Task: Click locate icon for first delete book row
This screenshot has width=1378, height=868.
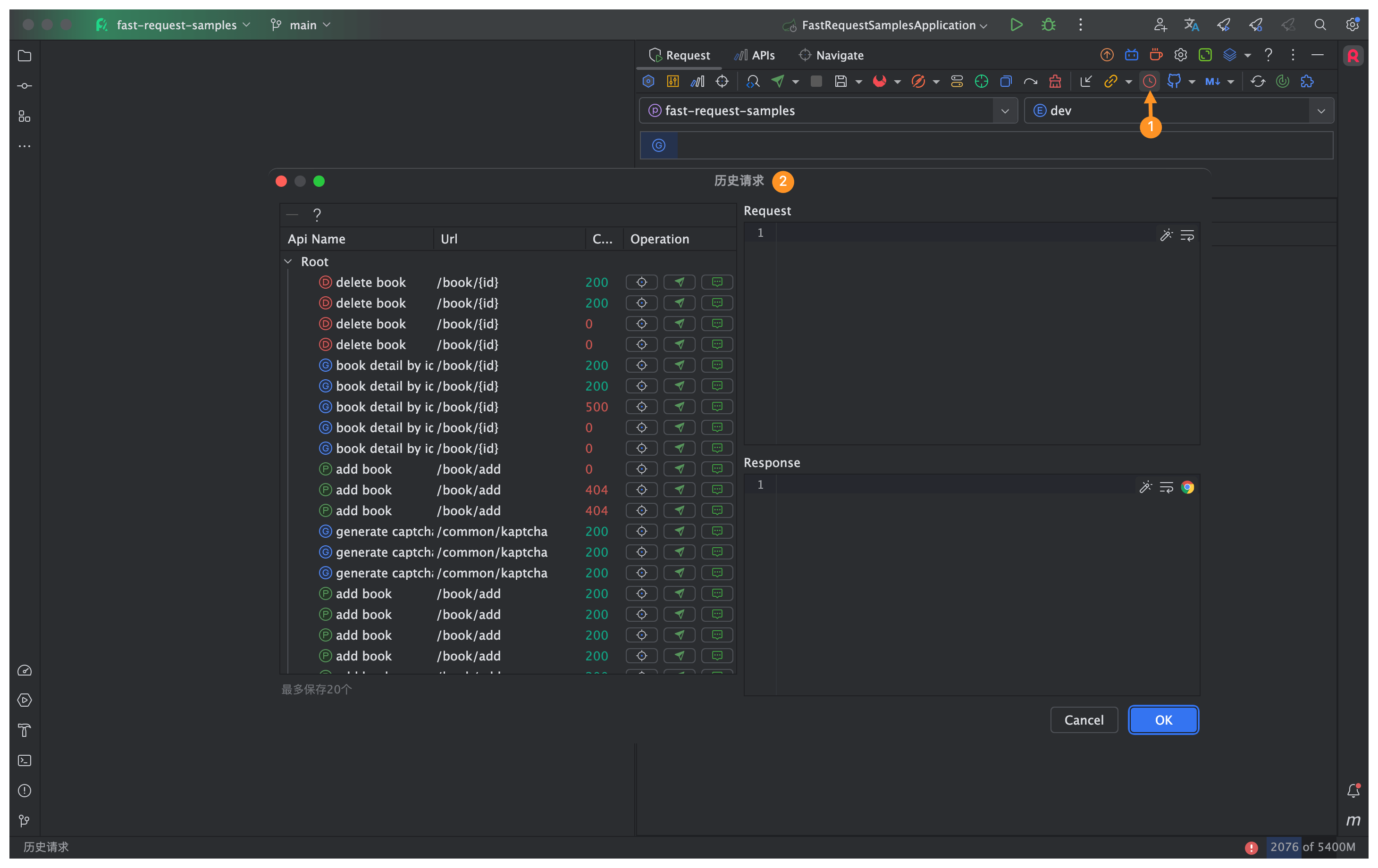Action: click(641, 282)
